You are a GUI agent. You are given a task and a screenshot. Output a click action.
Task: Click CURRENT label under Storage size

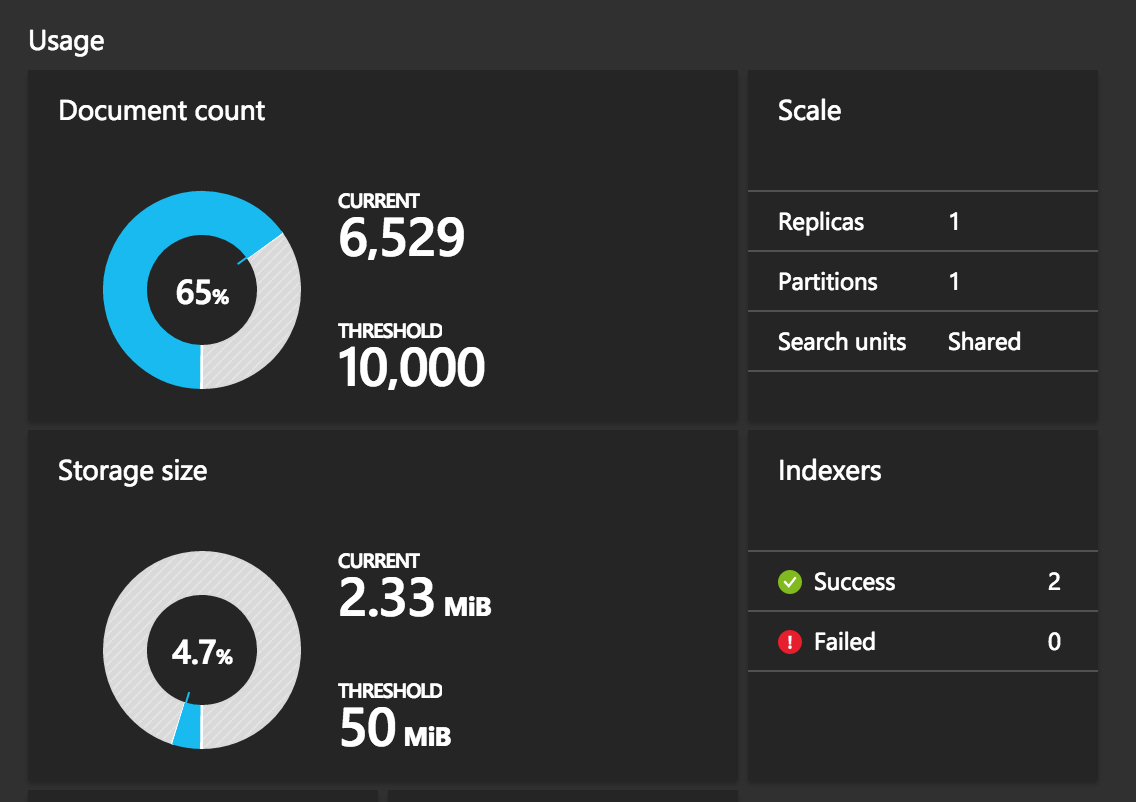[x=378, y=561]
